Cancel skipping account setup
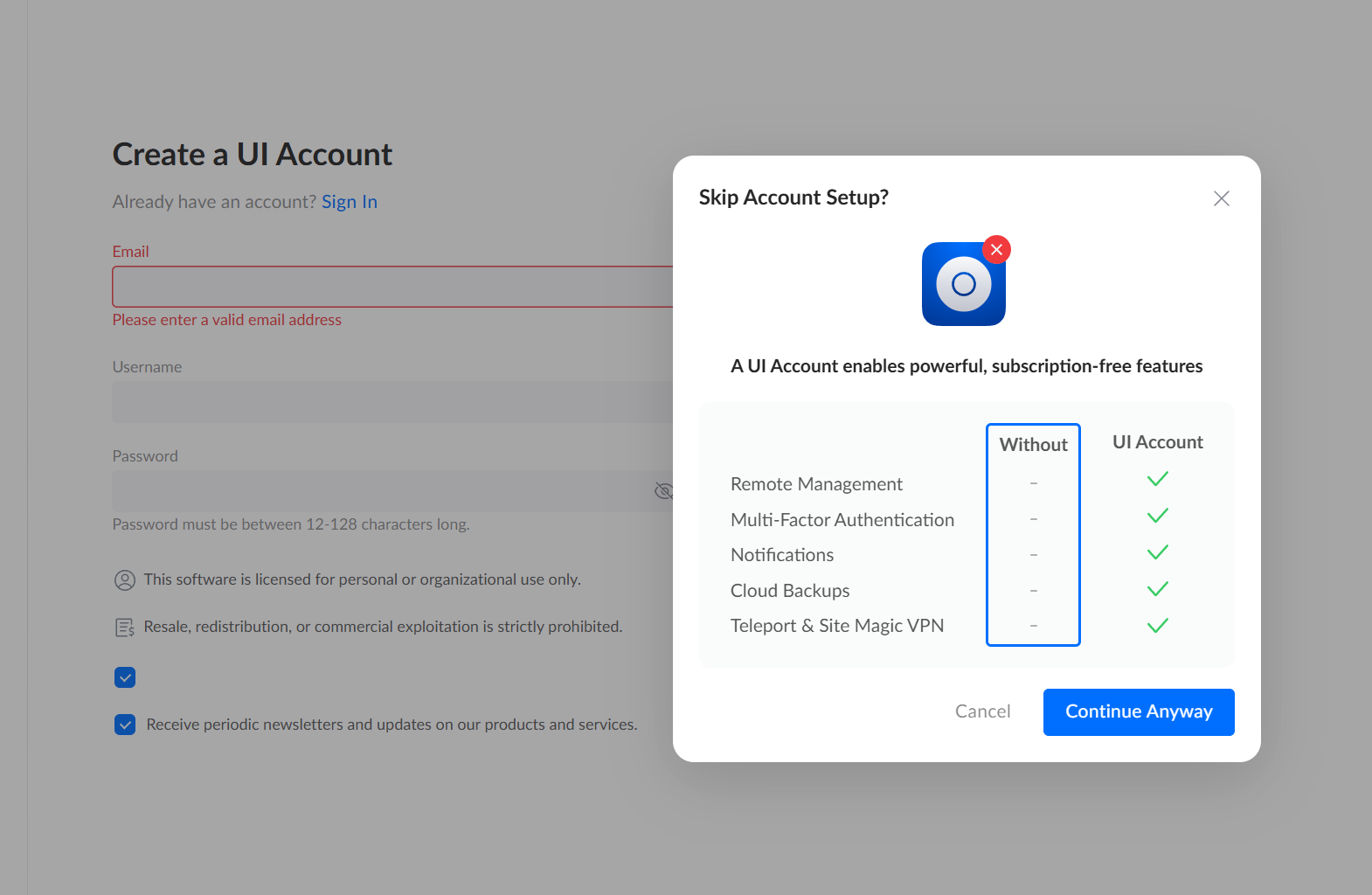Viewport: 1372px width, 895px height. (x=982, y=711)
